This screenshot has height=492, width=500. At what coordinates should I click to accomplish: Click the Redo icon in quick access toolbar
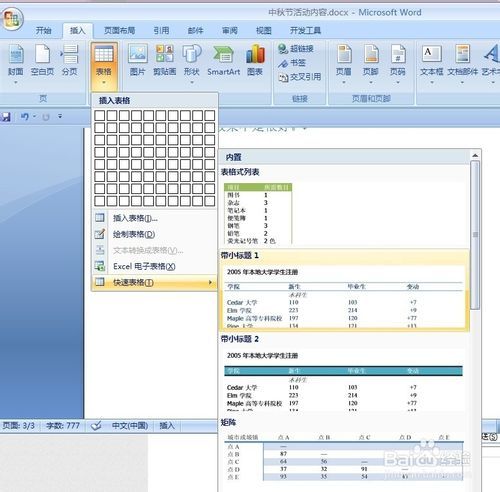[x=46, y=117]
